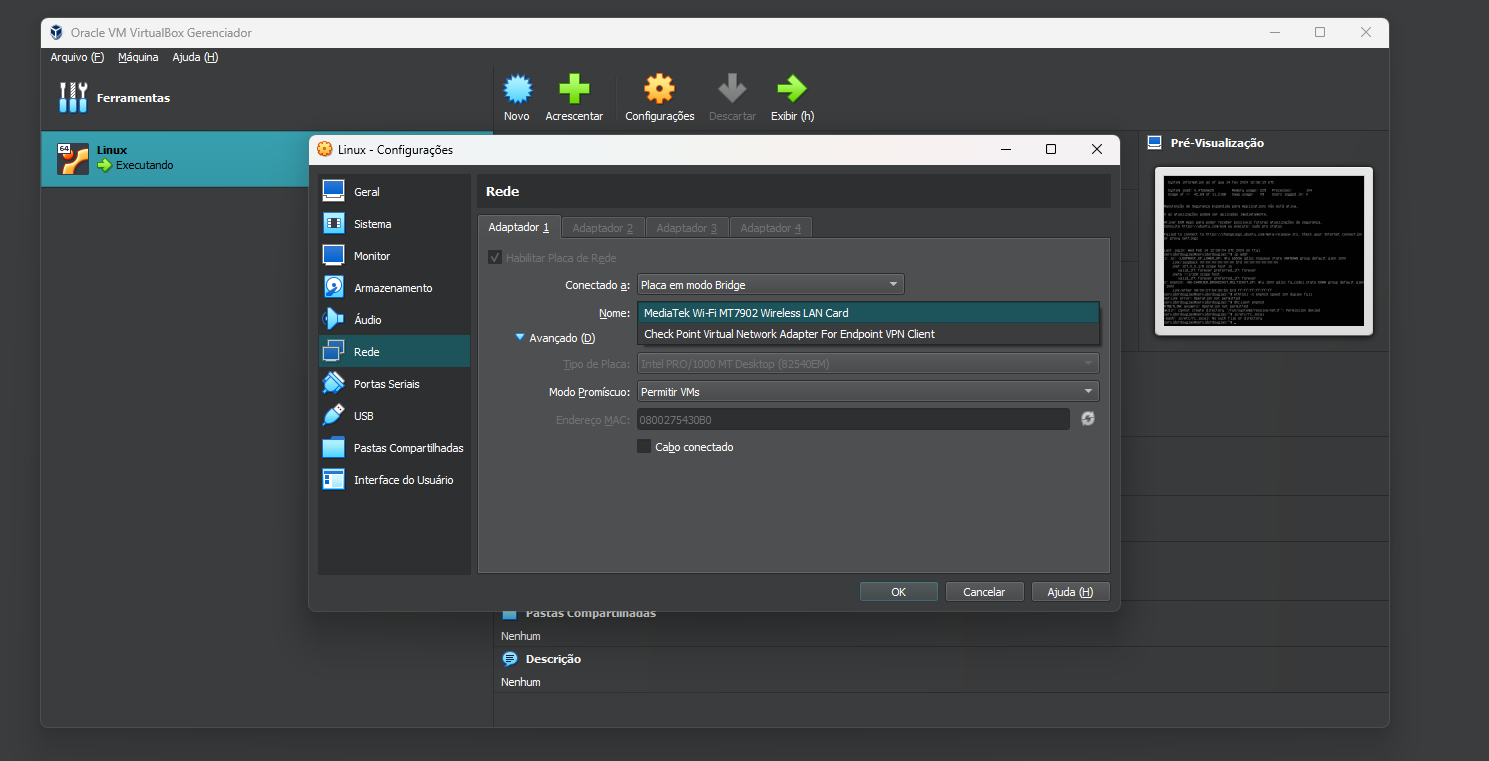1489x761 pixels.
Task: Click the Exibir green arrow icon
Action: click(791, 89)
